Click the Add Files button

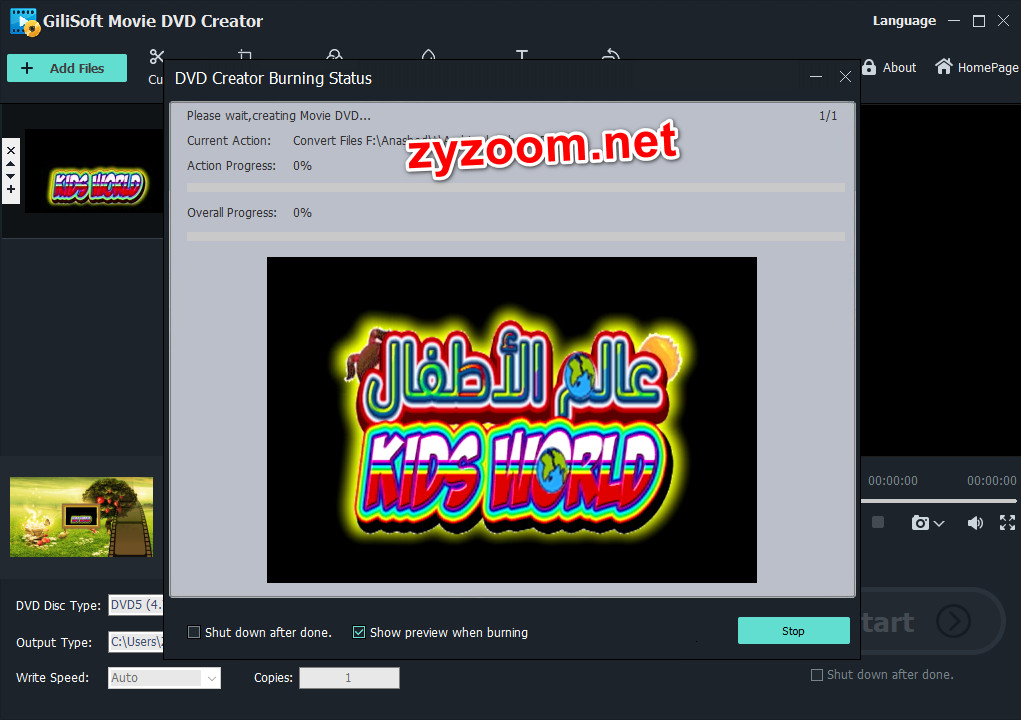click(x=66, y=68)
